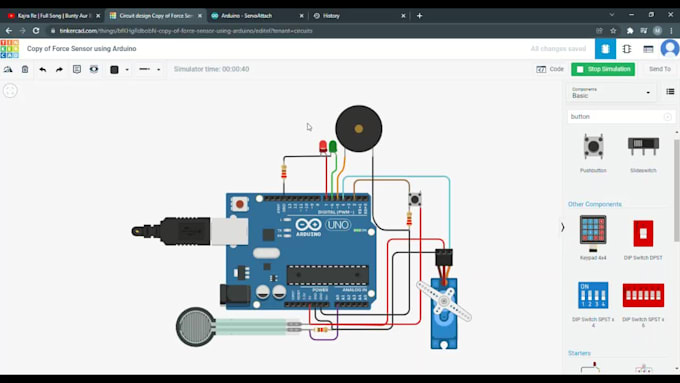680x383 pixels.
Task: Click the servo motor in circuit
Action: pyautogui.click(x=444, y=313)
